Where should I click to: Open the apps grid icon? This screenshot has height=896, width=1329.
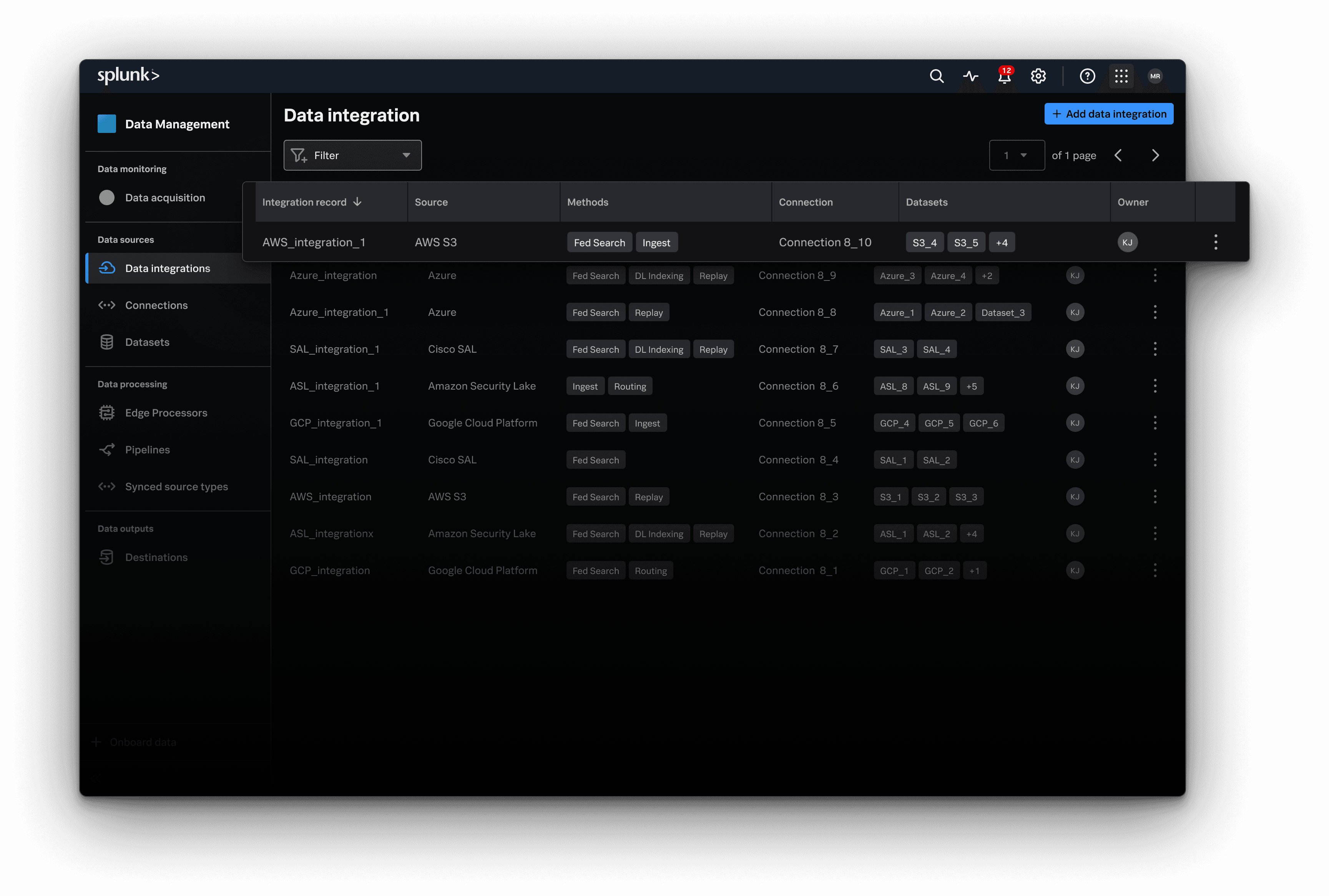point(1121,76)
